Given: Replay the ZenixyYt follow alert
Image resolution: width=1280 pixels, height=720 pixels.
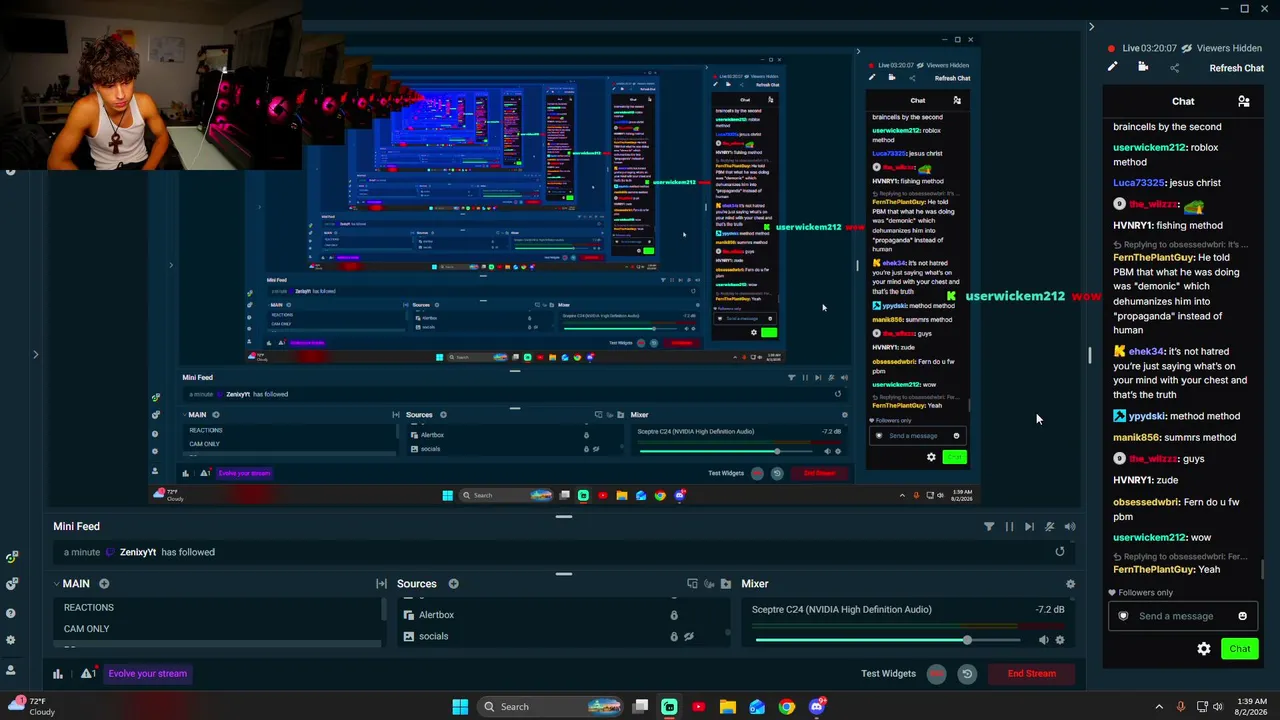Looking at the screenshot, I should (x=1060, y=551).
